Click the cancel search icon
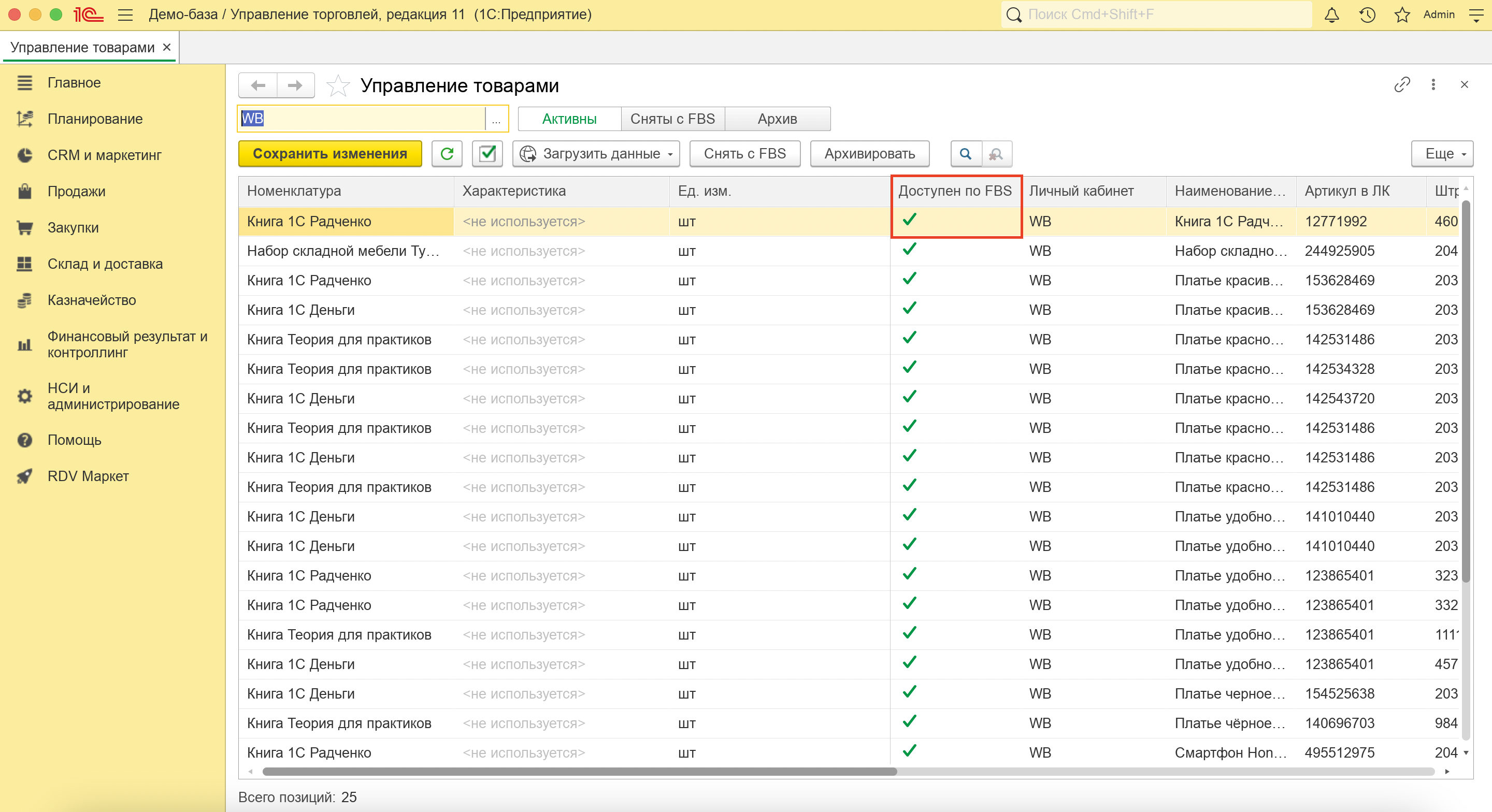This screenshot has width=1492, height=812. click(996, 153)
